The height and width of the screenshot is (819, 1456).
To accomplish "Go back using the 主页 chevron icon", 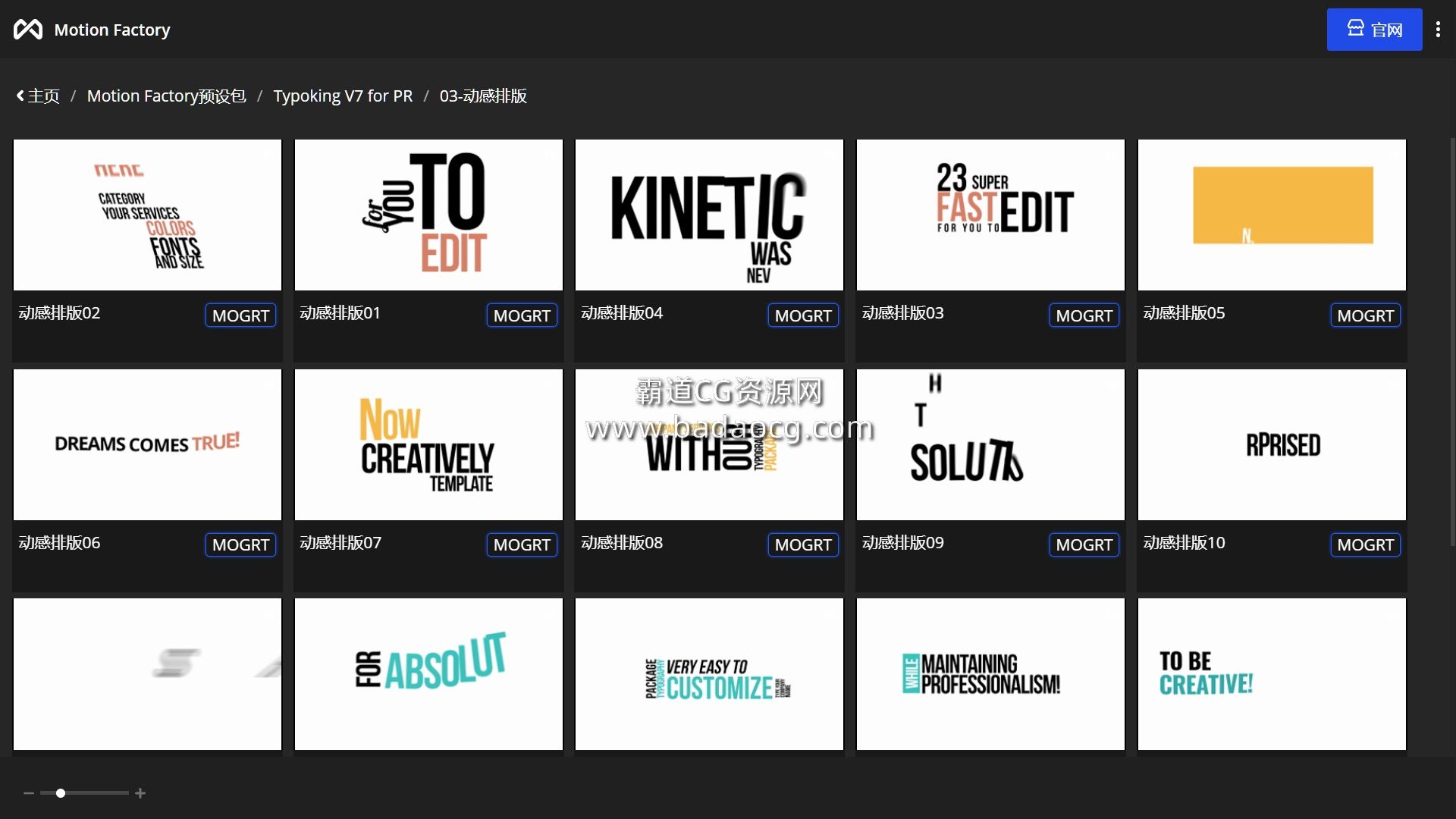I will click(20, 96).
